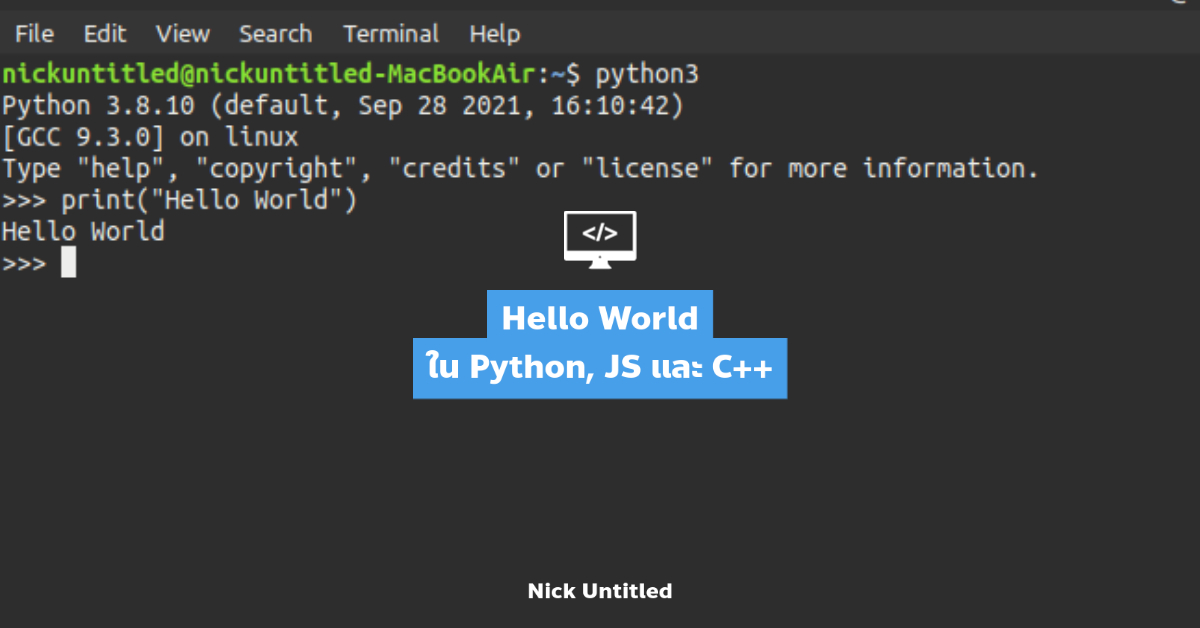Click the Python, JS, C++ subtitle banner
Viewport: 1200px width, 628px height.
(600, 368)
